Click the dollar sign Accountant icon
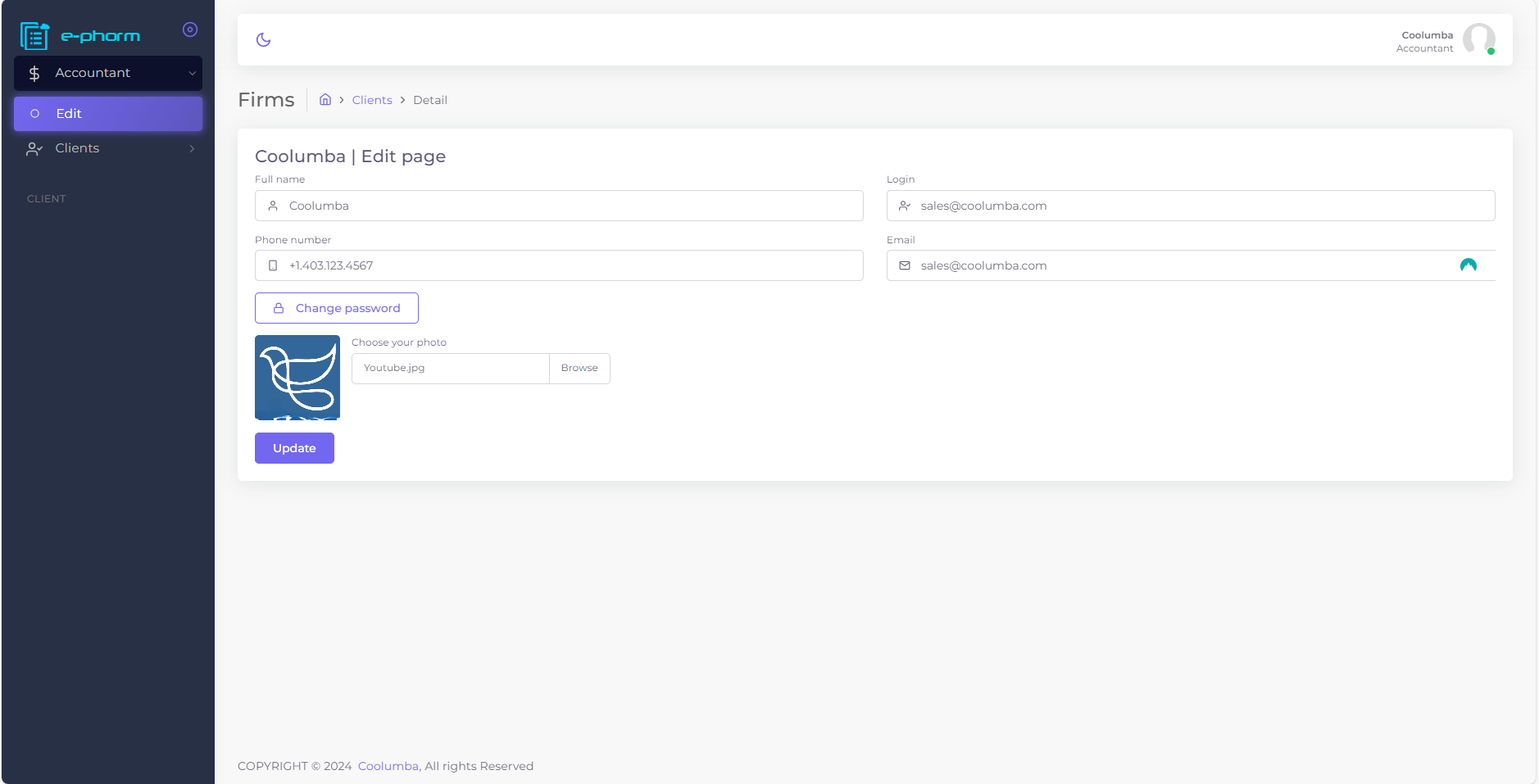The height and width of the screenshot is (784, 1539). point(34,74)
